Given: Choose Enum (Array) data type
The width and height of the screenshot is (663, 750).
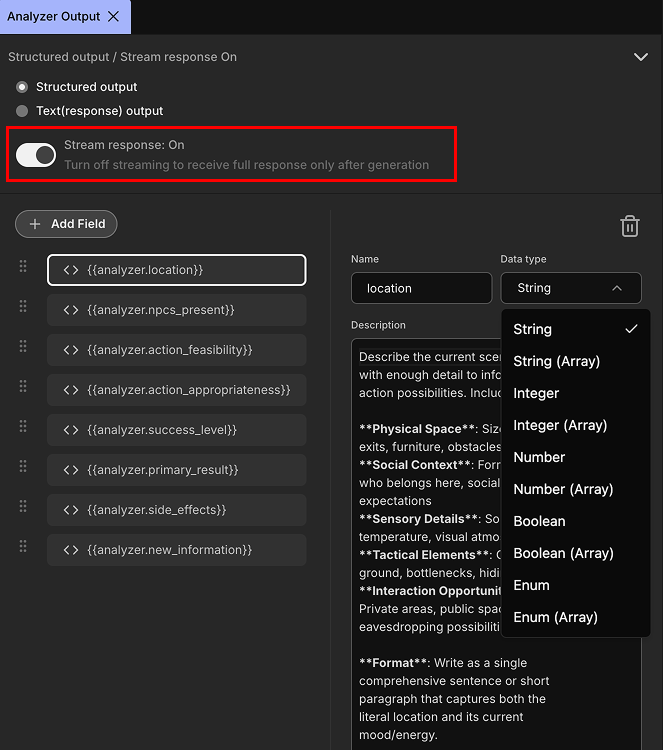Looking at the screenshot, I should pyautogui.click(x=575, y=618).
